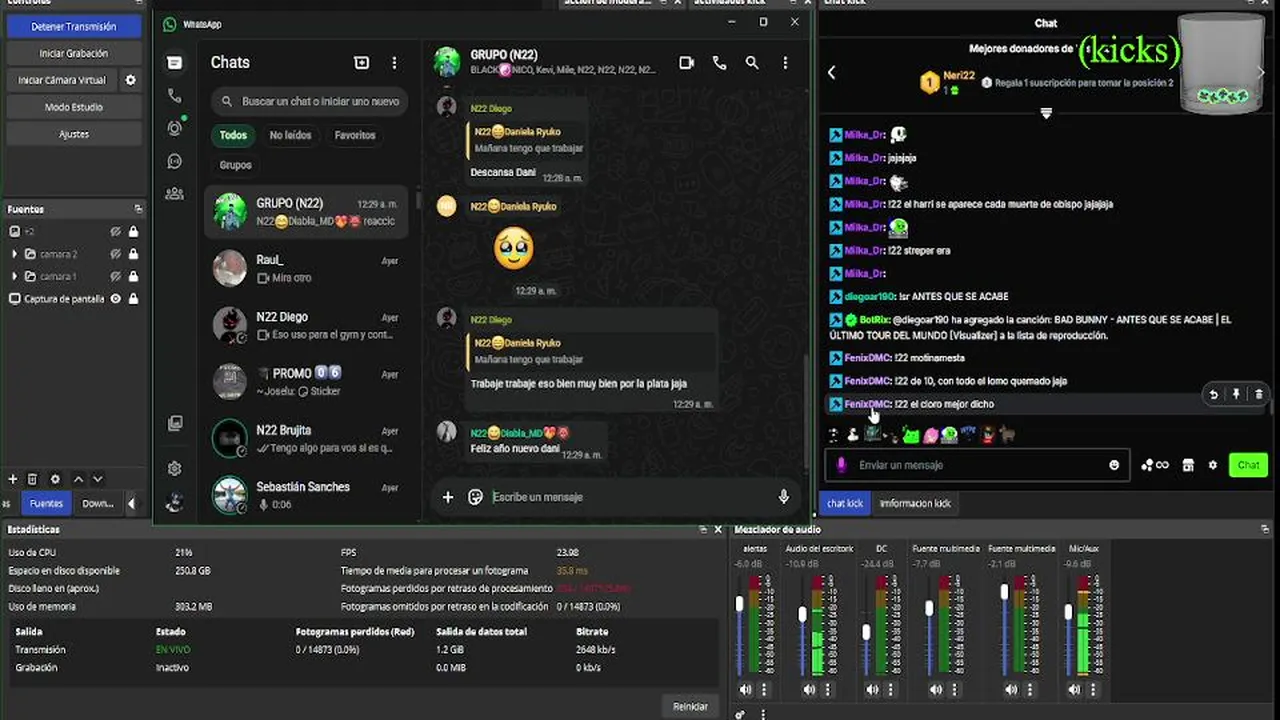Attach a file using the WhatsApp plus icon

(x=448, y=497)
